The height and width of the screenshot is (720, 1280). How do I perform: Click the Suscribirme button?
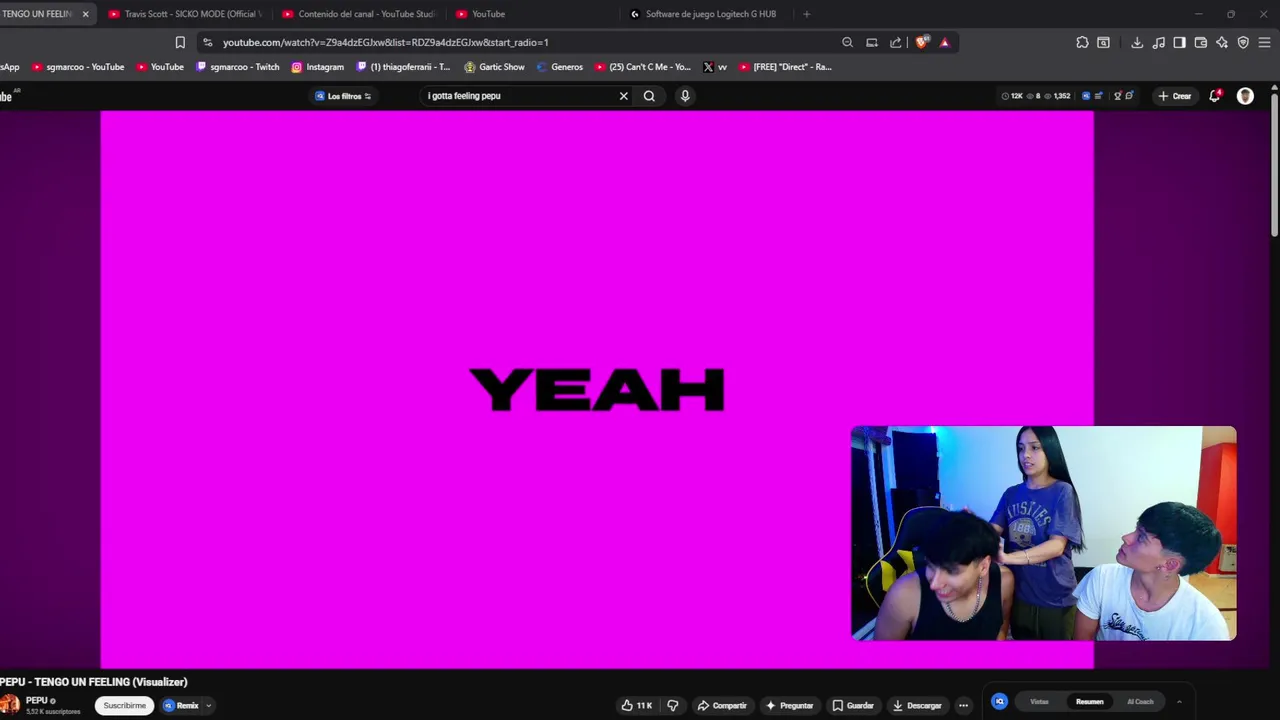point(124,706)
